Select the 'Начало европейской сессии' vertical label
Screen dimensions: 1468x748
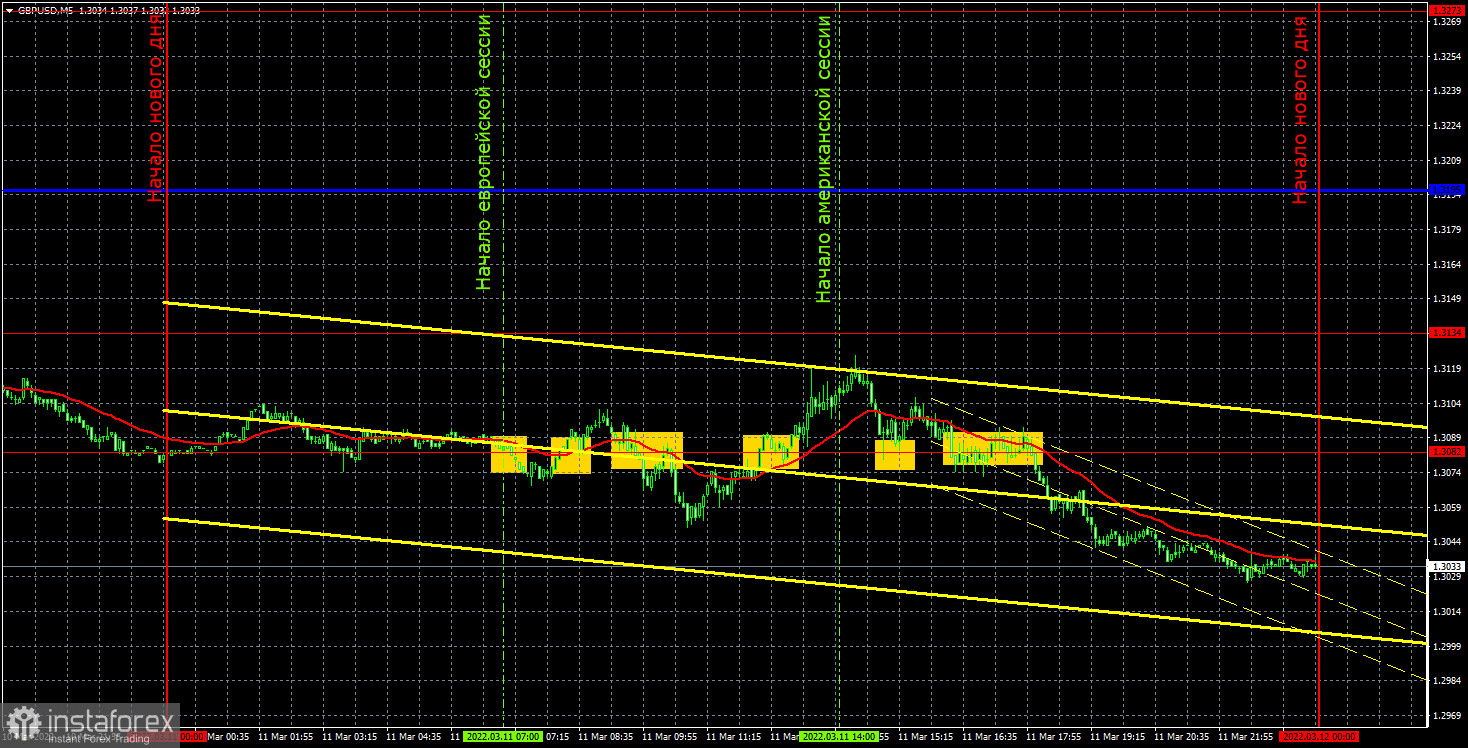pyautogui.click(x=485, y=152)
